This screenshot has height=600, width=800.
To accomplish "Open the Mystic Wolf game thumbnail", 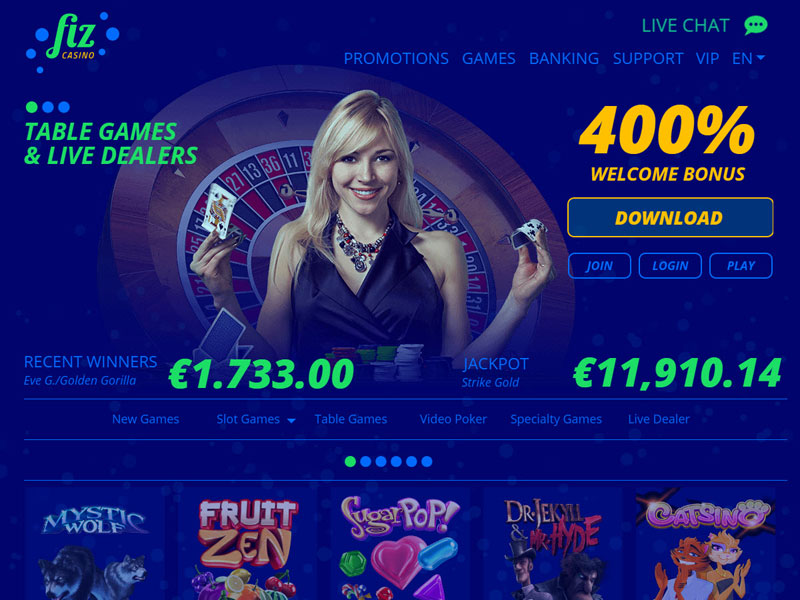I will point(94,544).
